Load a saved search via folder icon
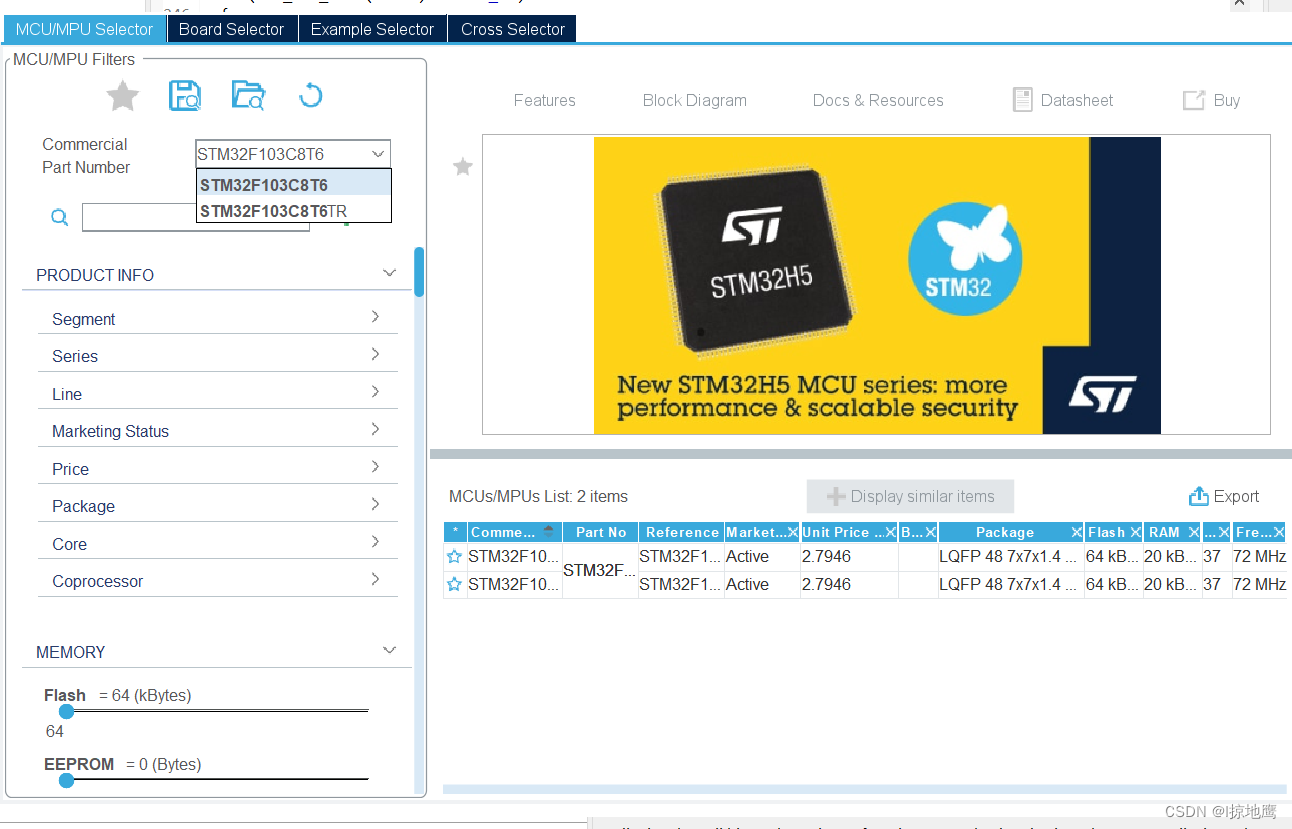The width and height of the screenshot is (1292, 829). pos(248,96)
